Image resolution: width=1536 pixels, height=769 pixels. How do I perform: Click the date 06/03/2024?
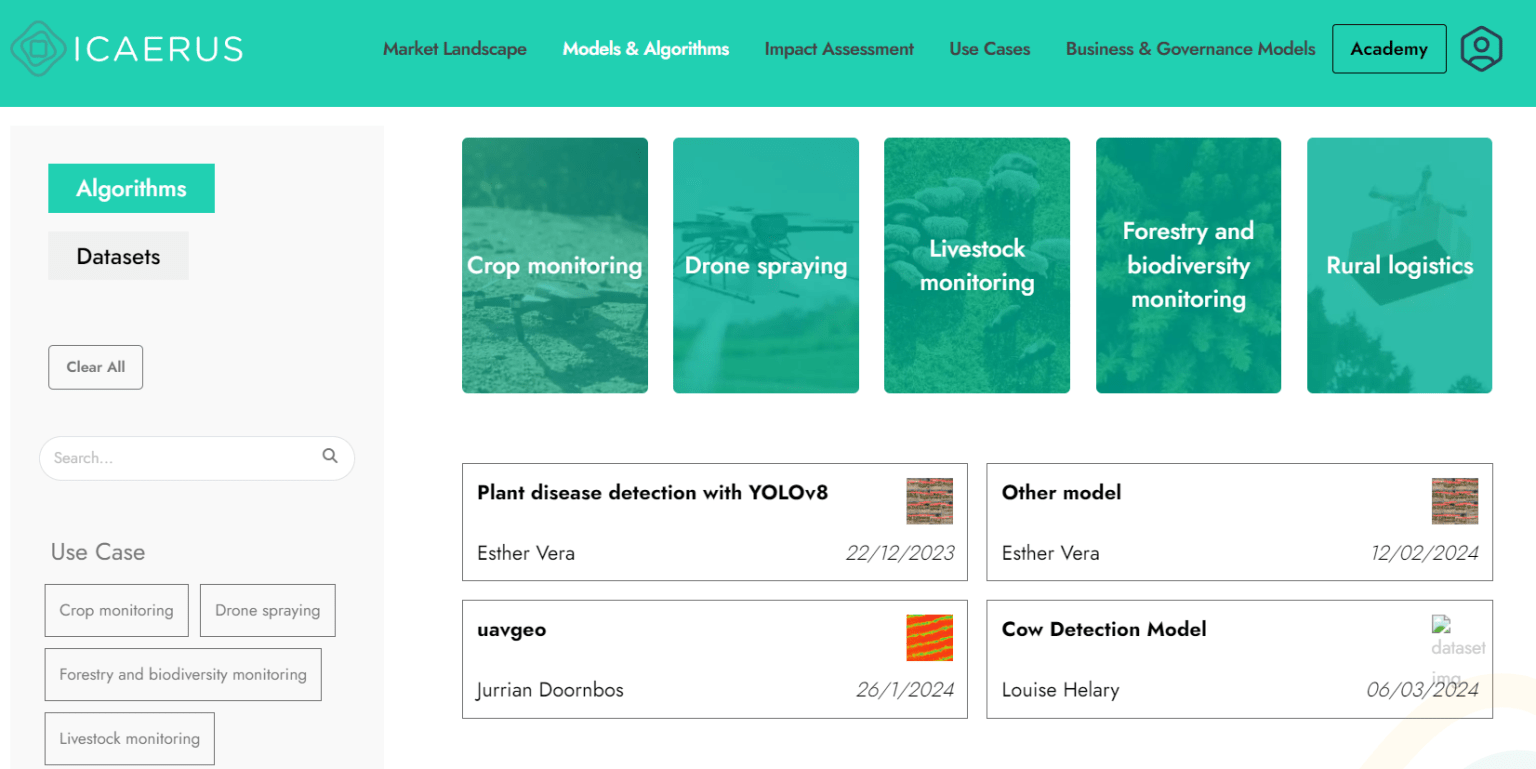pyautogui.click(x=1423, y=690)
